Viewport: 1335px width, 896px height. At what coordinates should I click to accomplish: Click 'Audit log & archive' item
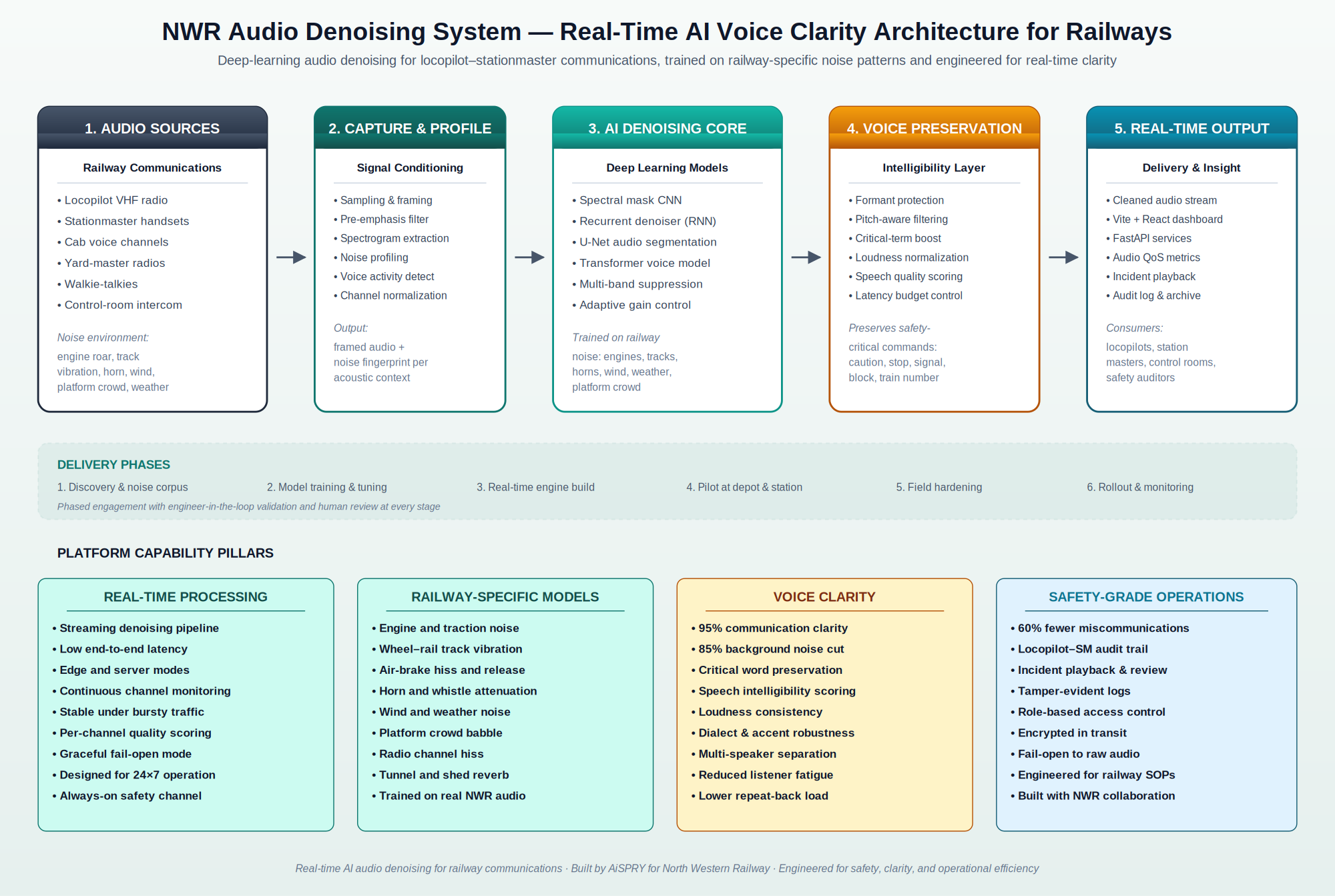point(1153,296)
